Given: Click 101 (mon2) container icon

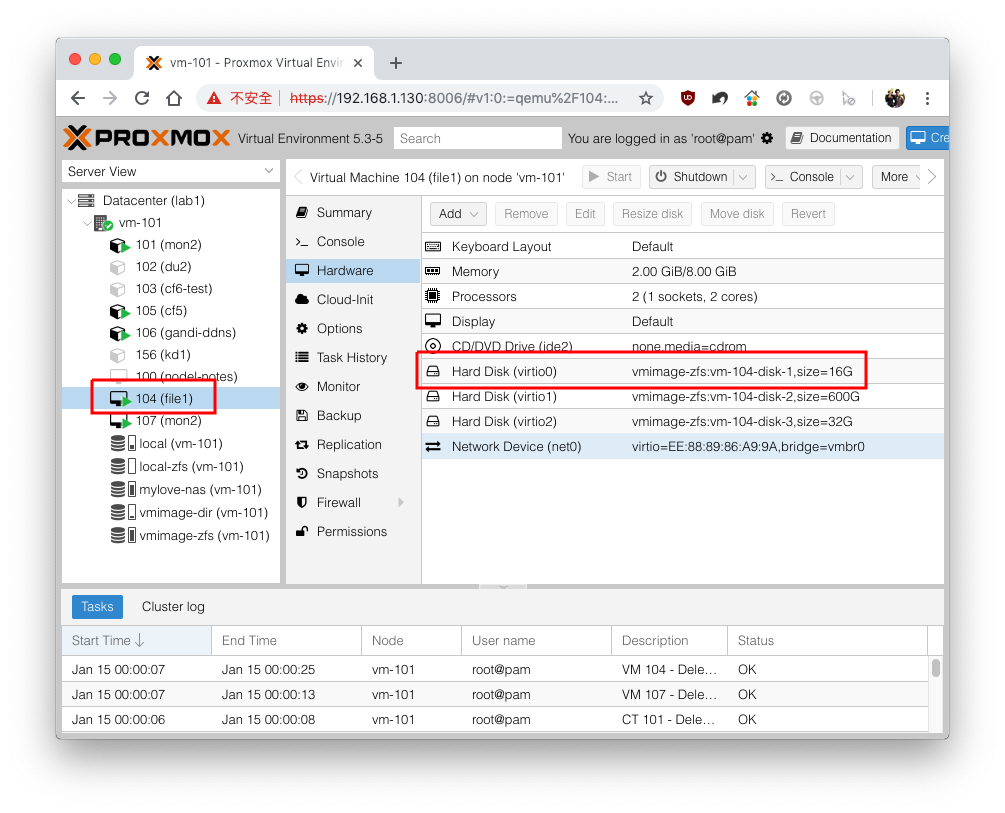Looking at the screenshot, I should pyautogui.click(x=119, y=246).
